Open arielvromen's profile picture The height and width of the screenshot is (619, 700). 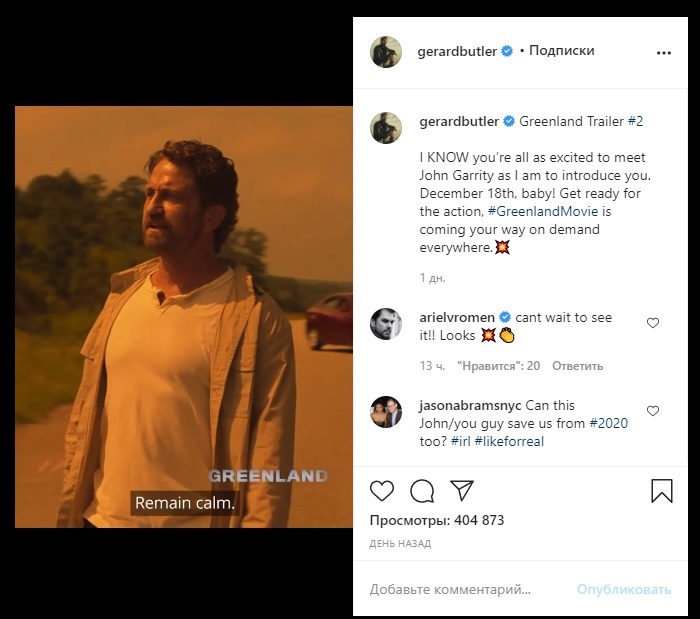pyautogui.click(x=386, y=326)
